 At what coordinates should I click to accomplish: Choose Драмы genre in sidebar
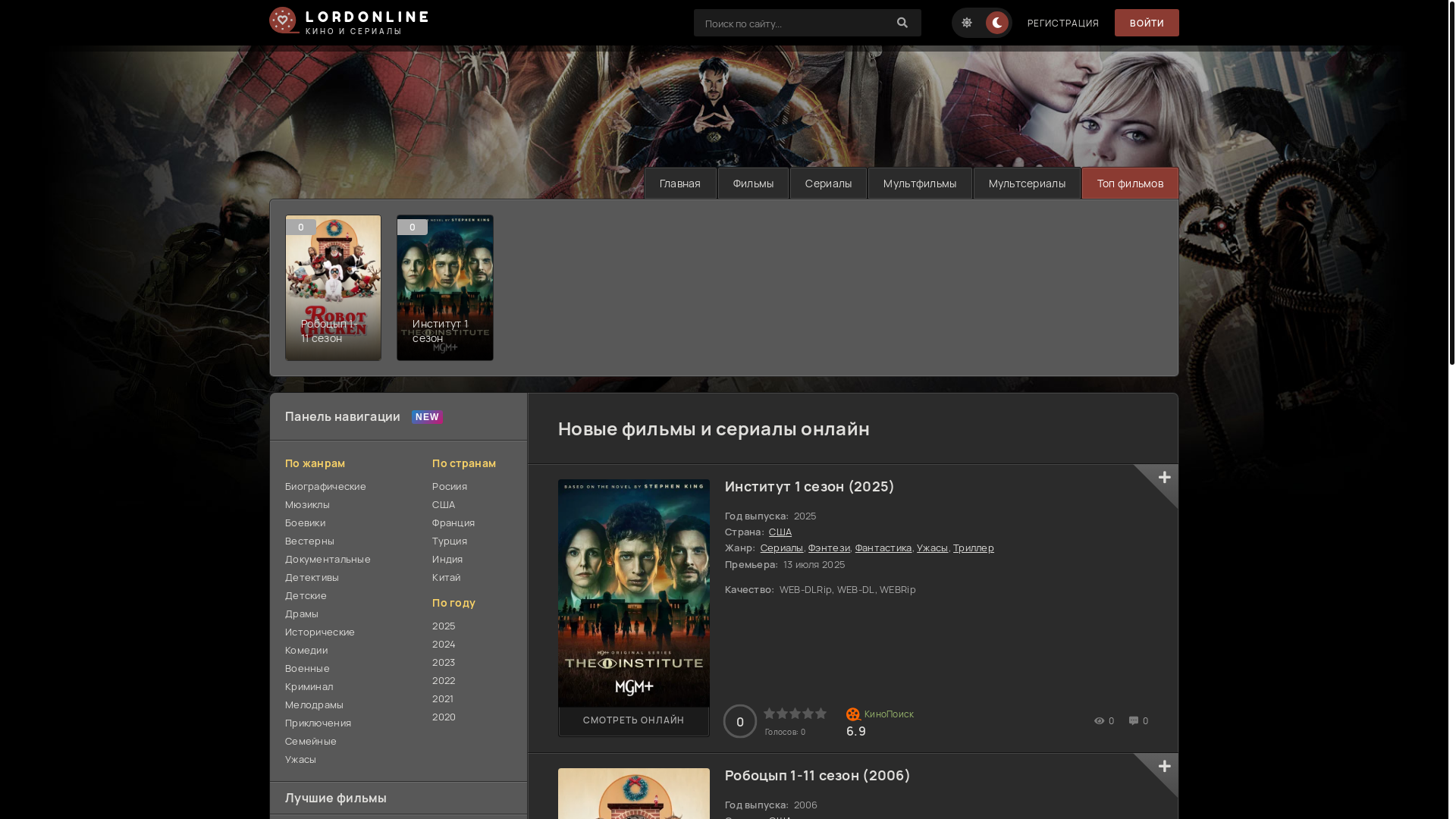click(x=302, y=613)
